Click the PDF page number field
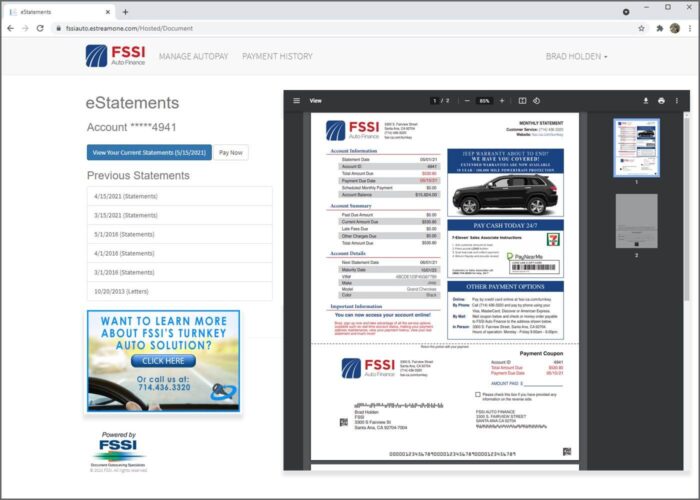700x500 pixels. (x=434, y=100)
